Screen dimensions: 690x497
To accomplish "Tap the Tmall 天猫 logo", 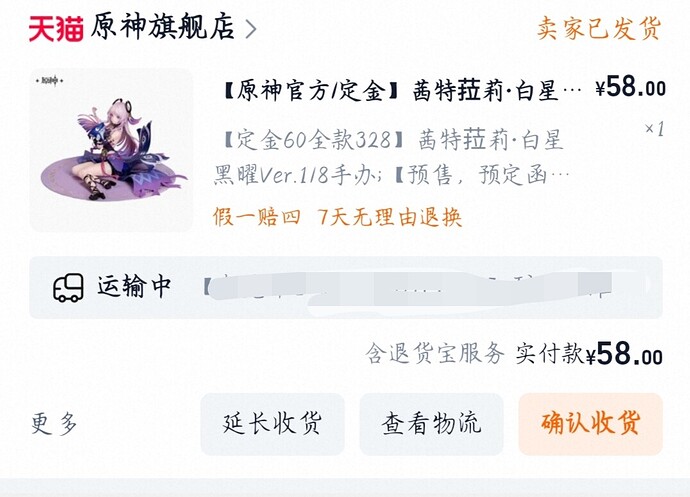I will (56, 29).
